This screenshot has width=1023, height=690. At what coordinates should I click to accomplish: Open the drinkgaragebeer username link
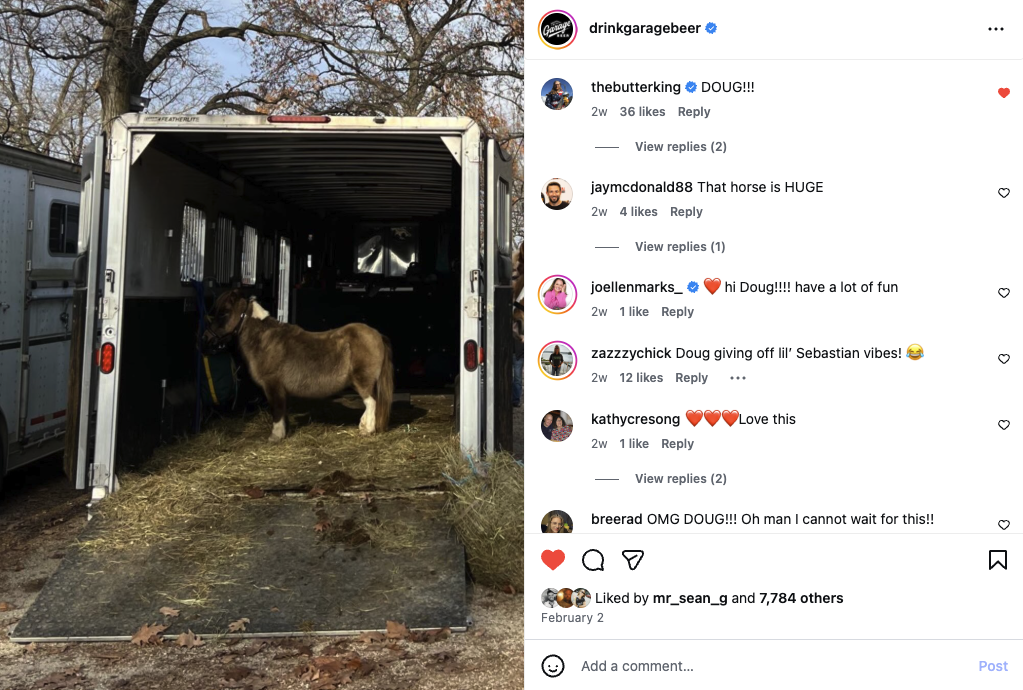pos(645,29)
